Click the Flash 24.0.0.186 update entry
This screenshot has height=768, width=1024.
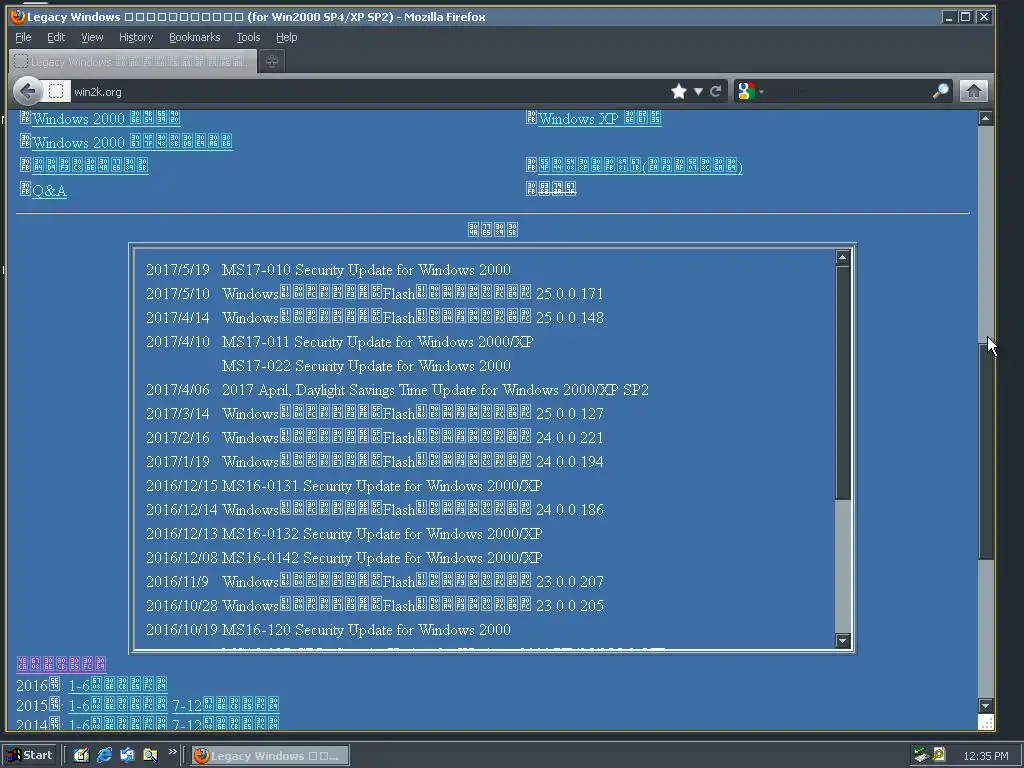click(x=413, y=510)
